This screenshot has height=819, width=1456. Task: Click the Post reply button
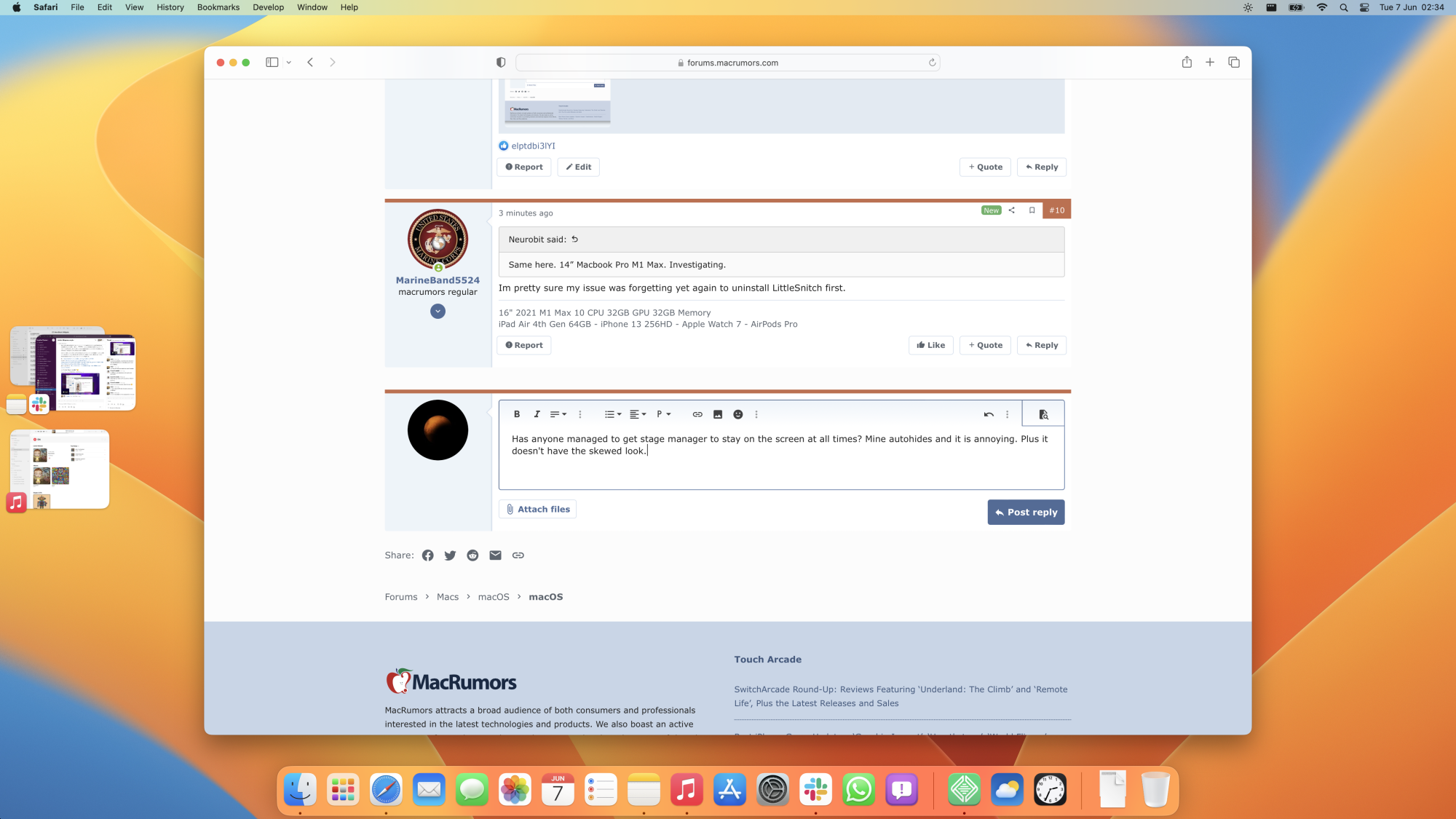coord(1026,512)
